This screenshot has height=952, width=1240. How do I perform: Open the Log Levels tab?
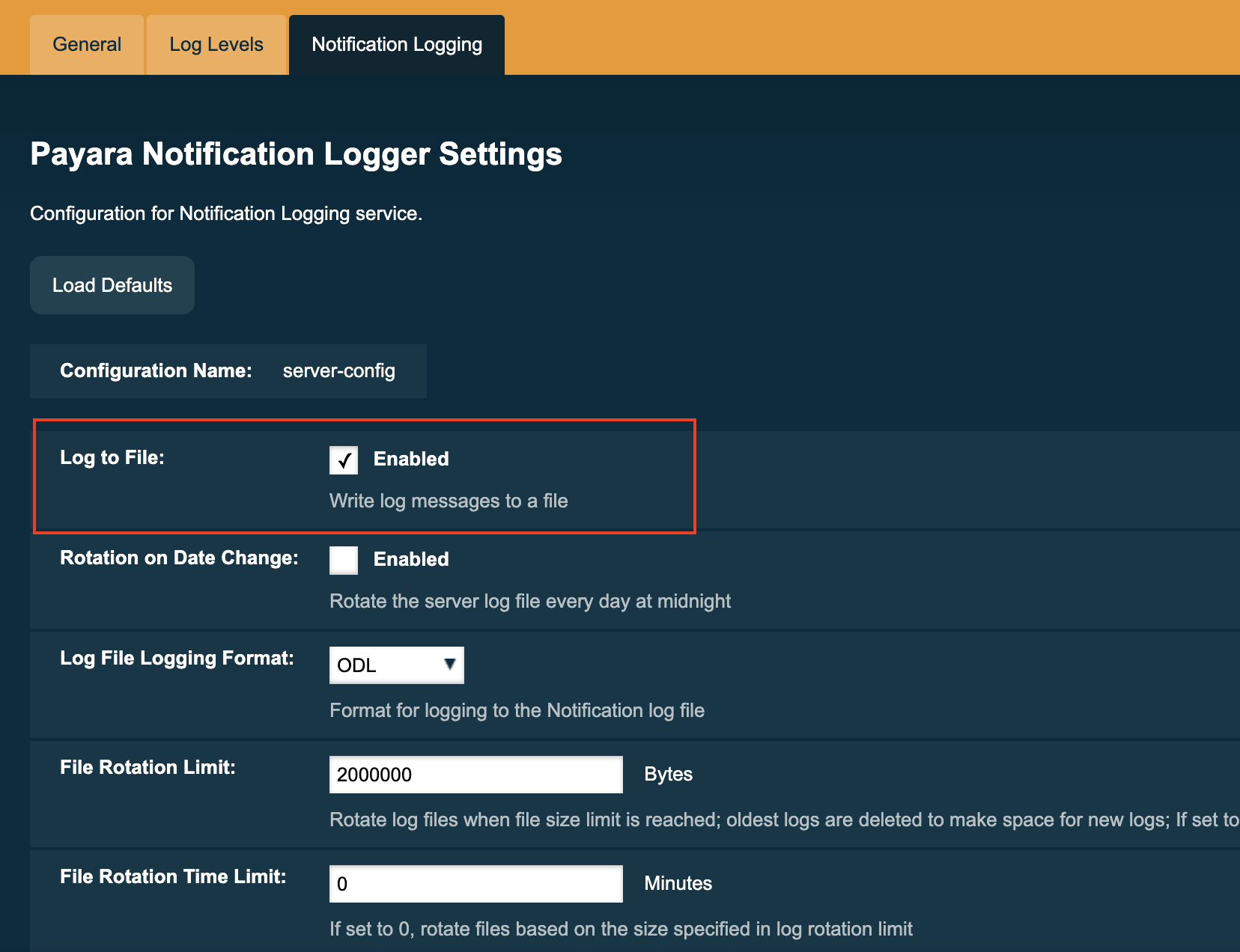click(x=216, y=44)
